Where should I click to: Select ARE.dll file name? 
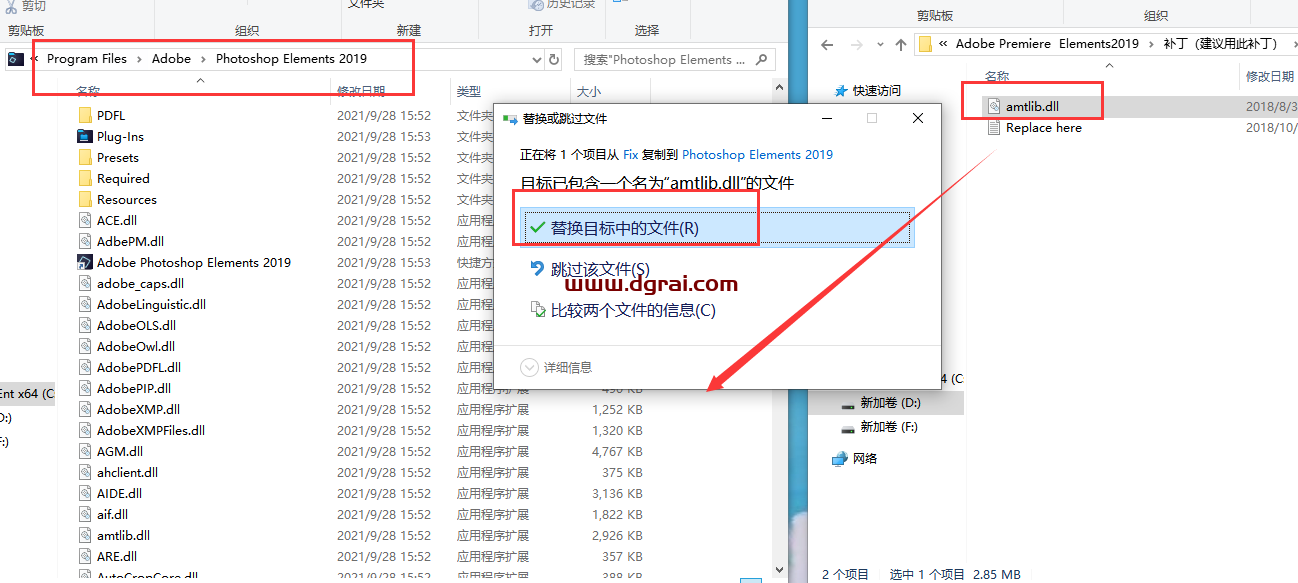click(x=117, y=557)
